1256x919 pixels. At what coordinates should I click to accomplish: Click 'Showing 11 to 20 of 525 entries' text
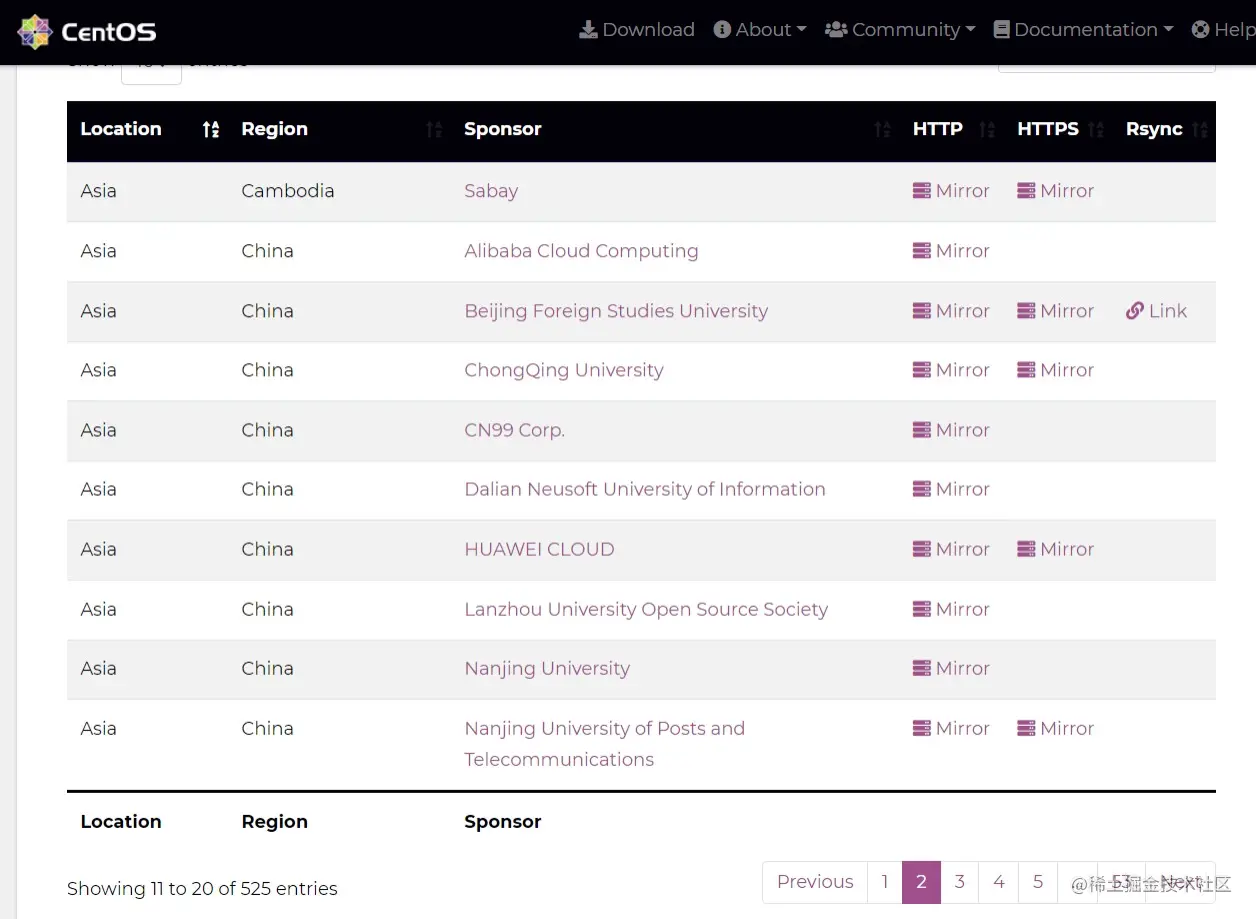coord(202,888)
